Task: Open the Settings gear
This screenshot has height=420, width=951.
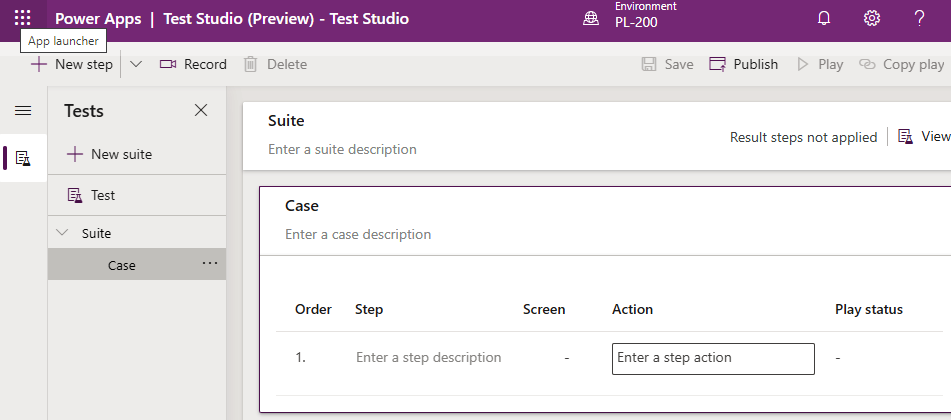Action: pyautogui.click(x=872, y=18)
